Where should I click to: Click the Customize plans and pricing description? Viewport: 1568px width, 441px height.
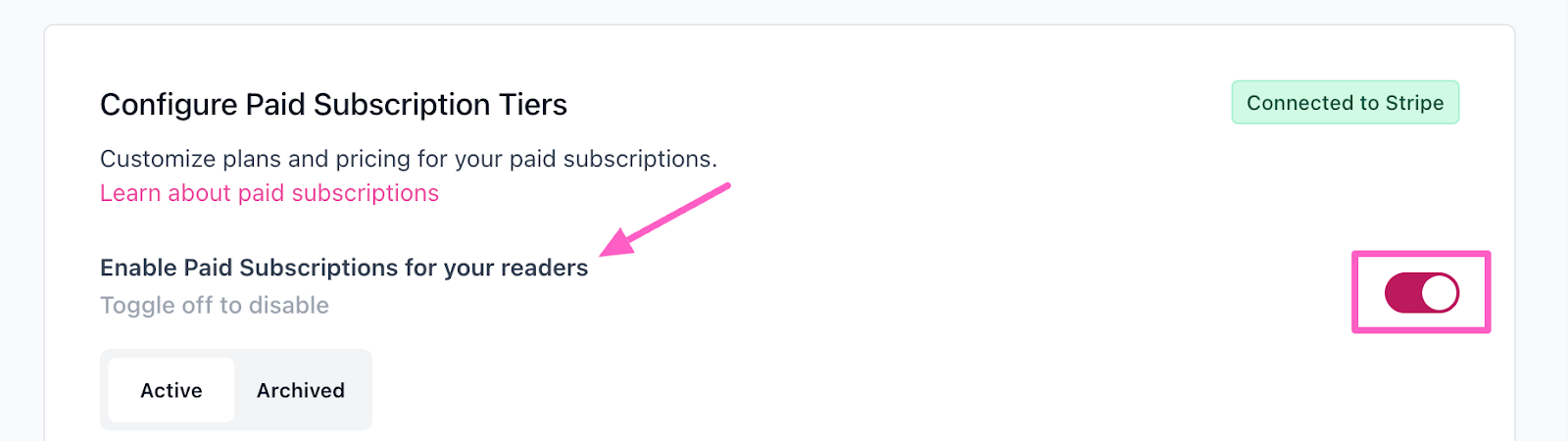coord(409,159)
